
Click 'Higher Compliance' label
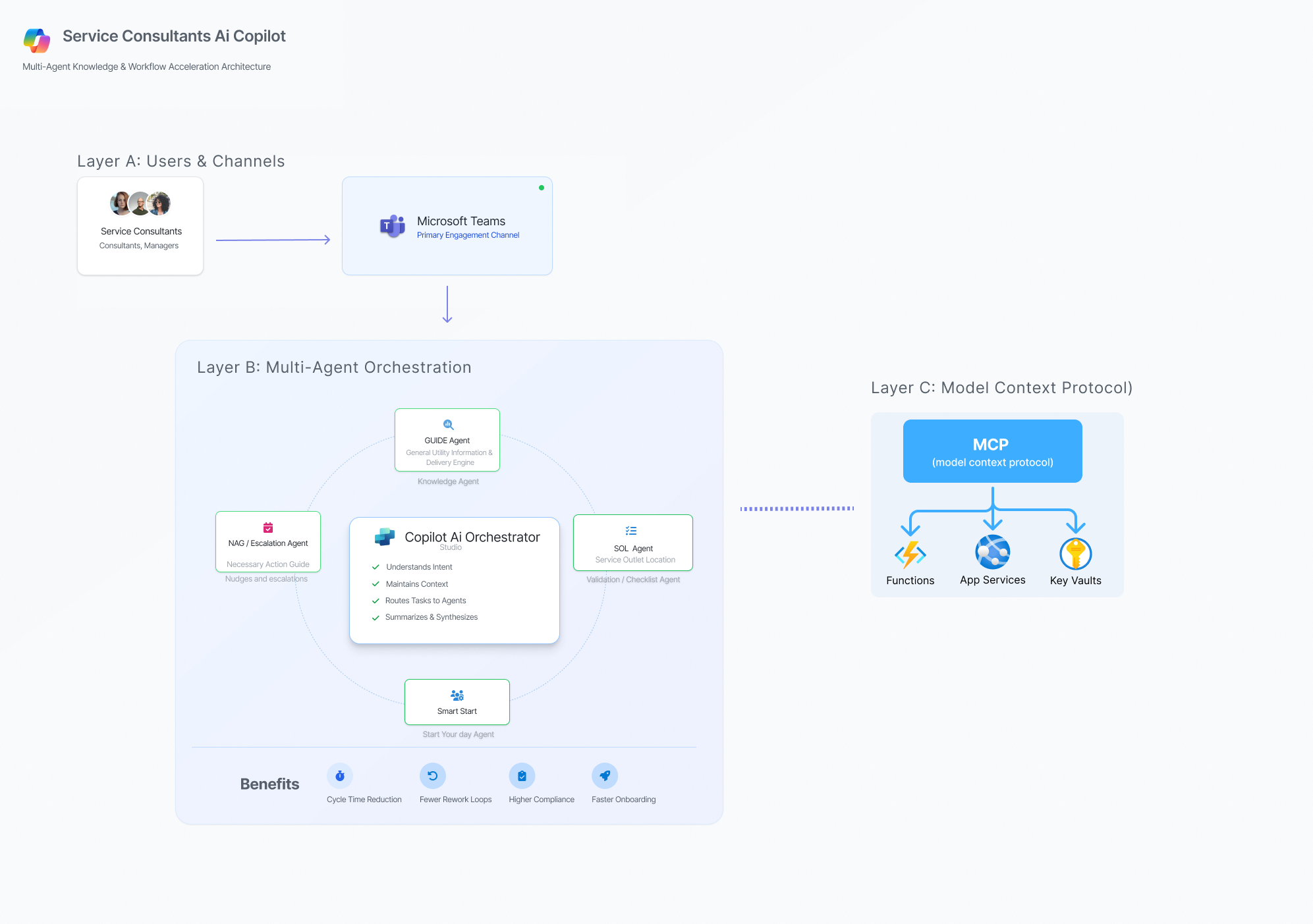click(542, 800)
